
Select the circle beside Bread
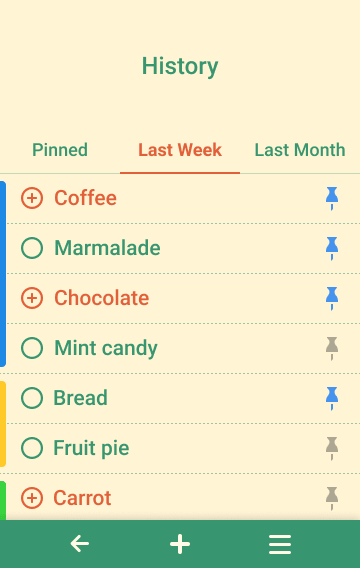[x=32, y=398]
